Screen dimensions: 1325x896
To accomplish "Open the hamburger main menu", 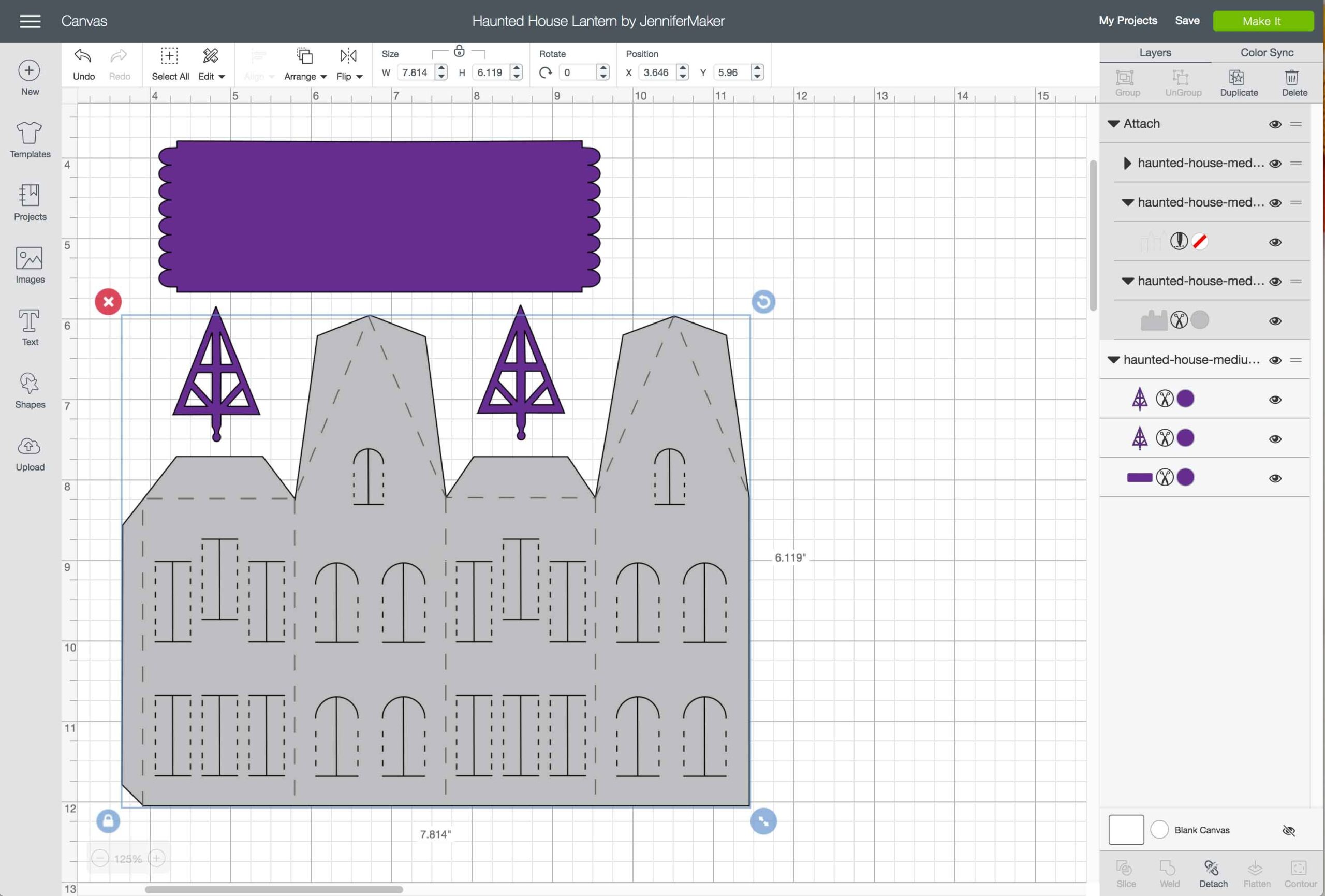I will 30,21.
